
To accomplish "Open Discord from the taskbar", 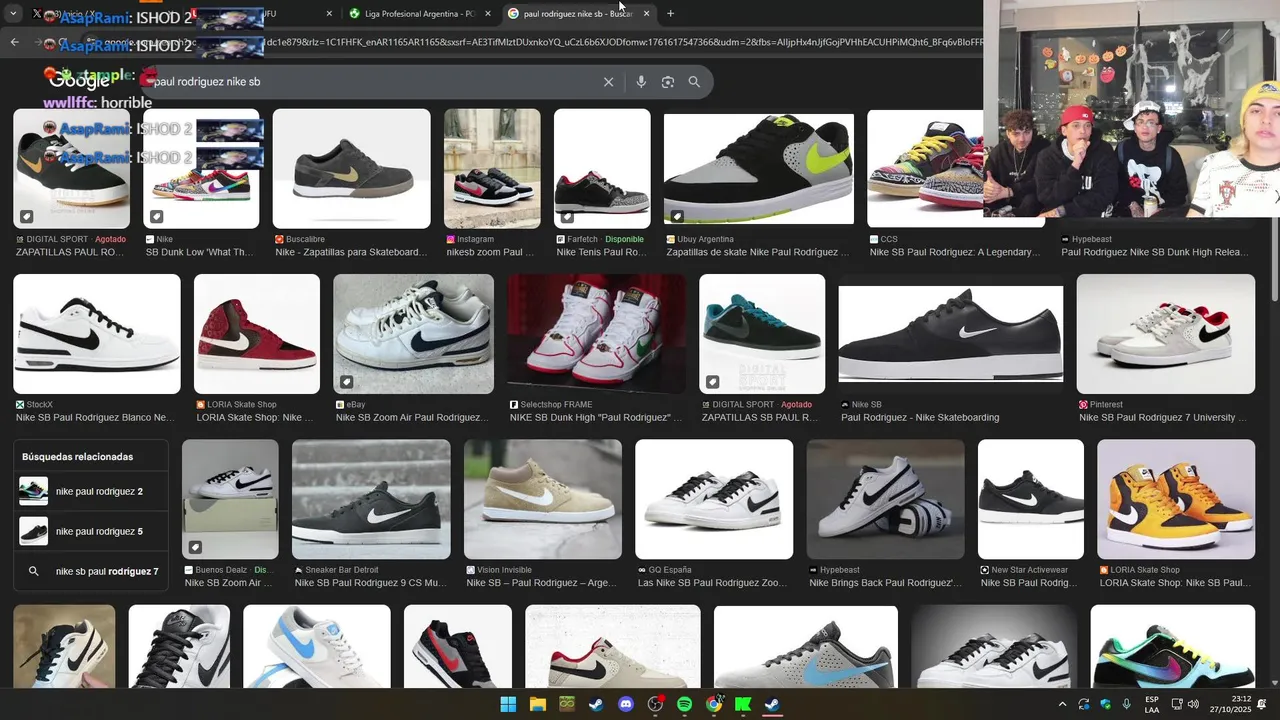I will click(x=626, y=704).
